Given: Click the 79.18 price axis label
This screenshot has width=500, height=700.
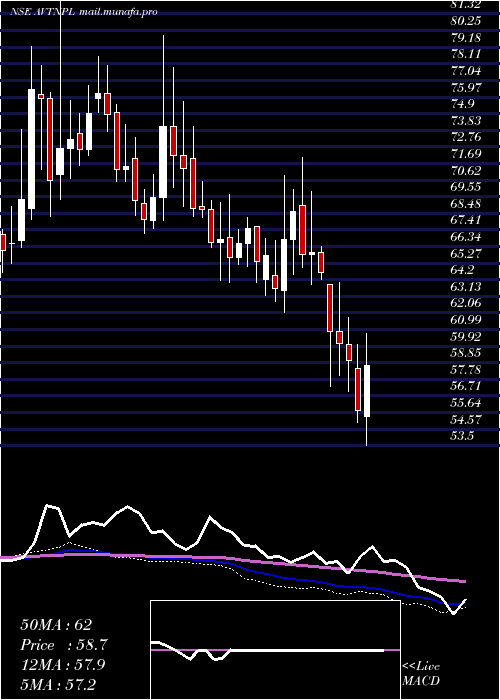Looking at the screenshot, I should (x=466, y=38).
